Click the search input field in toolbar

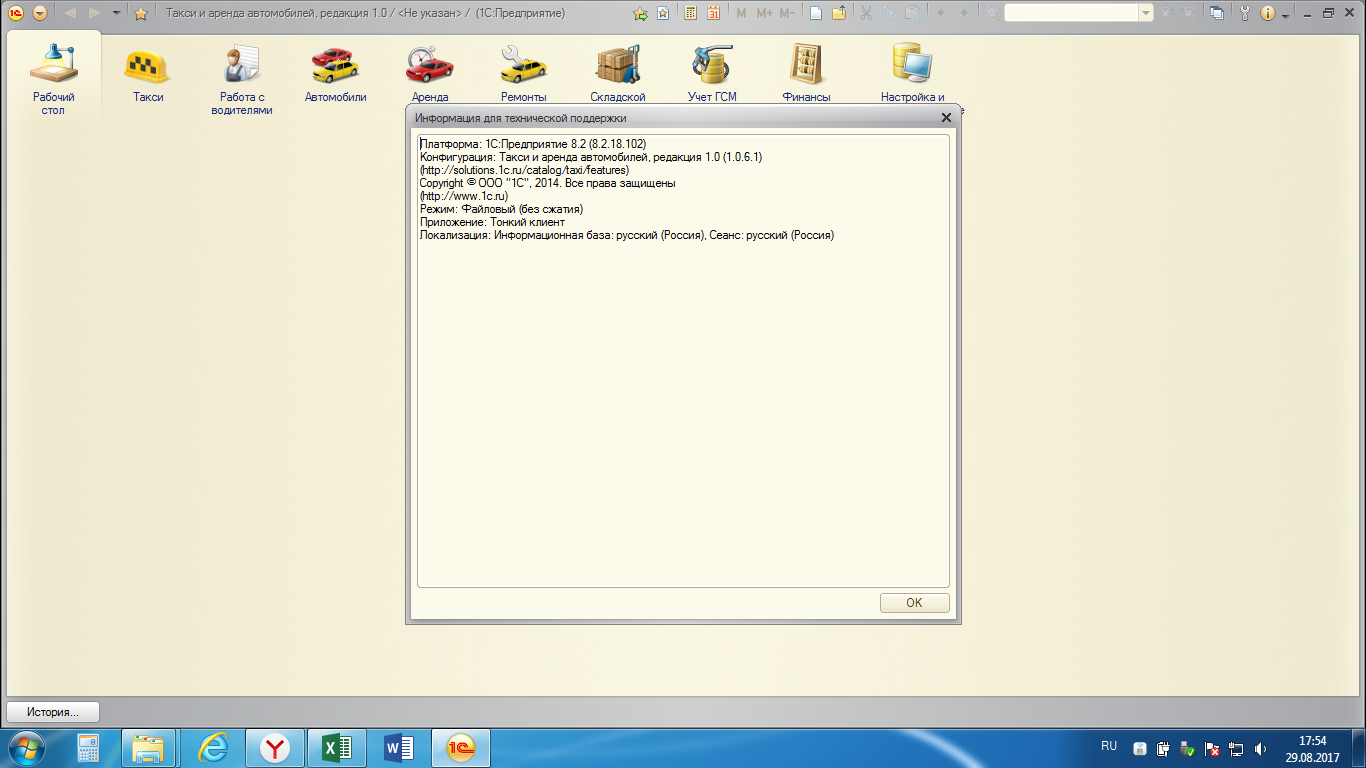1070,13
